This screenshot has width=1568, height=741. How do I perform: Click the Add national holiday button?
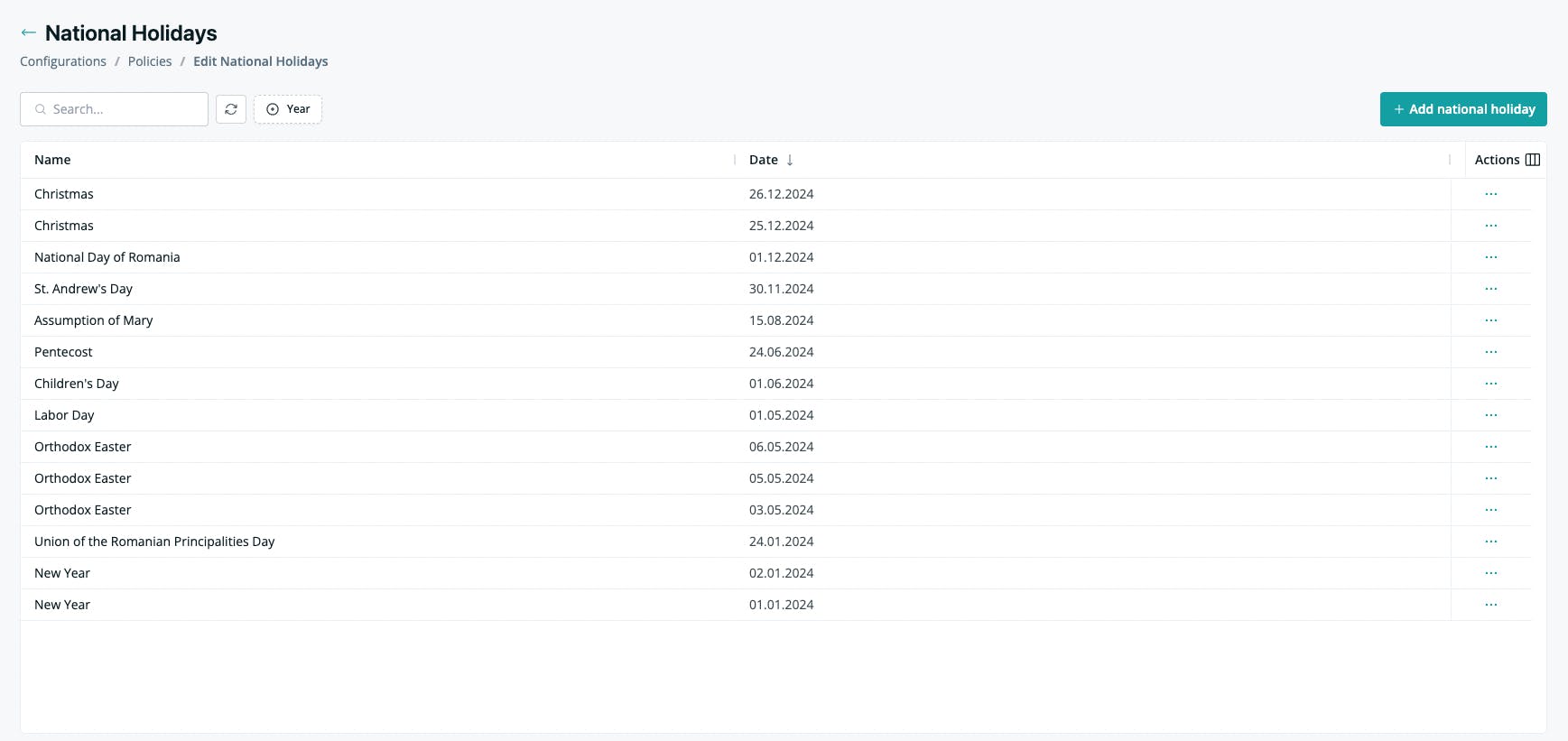tap(1463, 109)
